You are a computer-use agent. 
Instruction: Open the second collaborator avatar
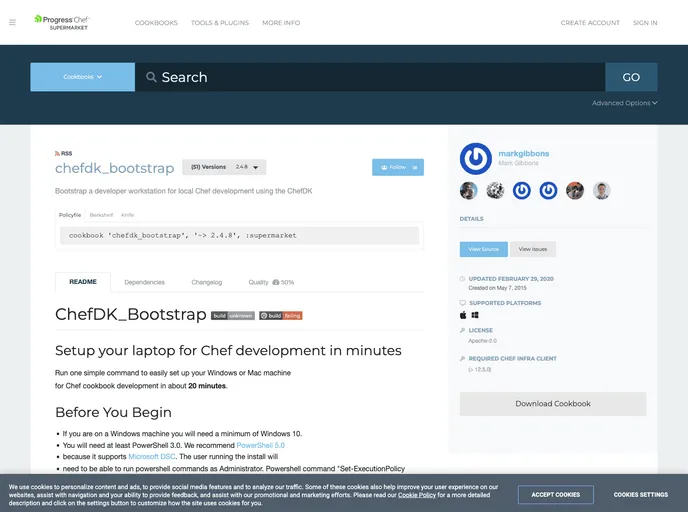495,191
